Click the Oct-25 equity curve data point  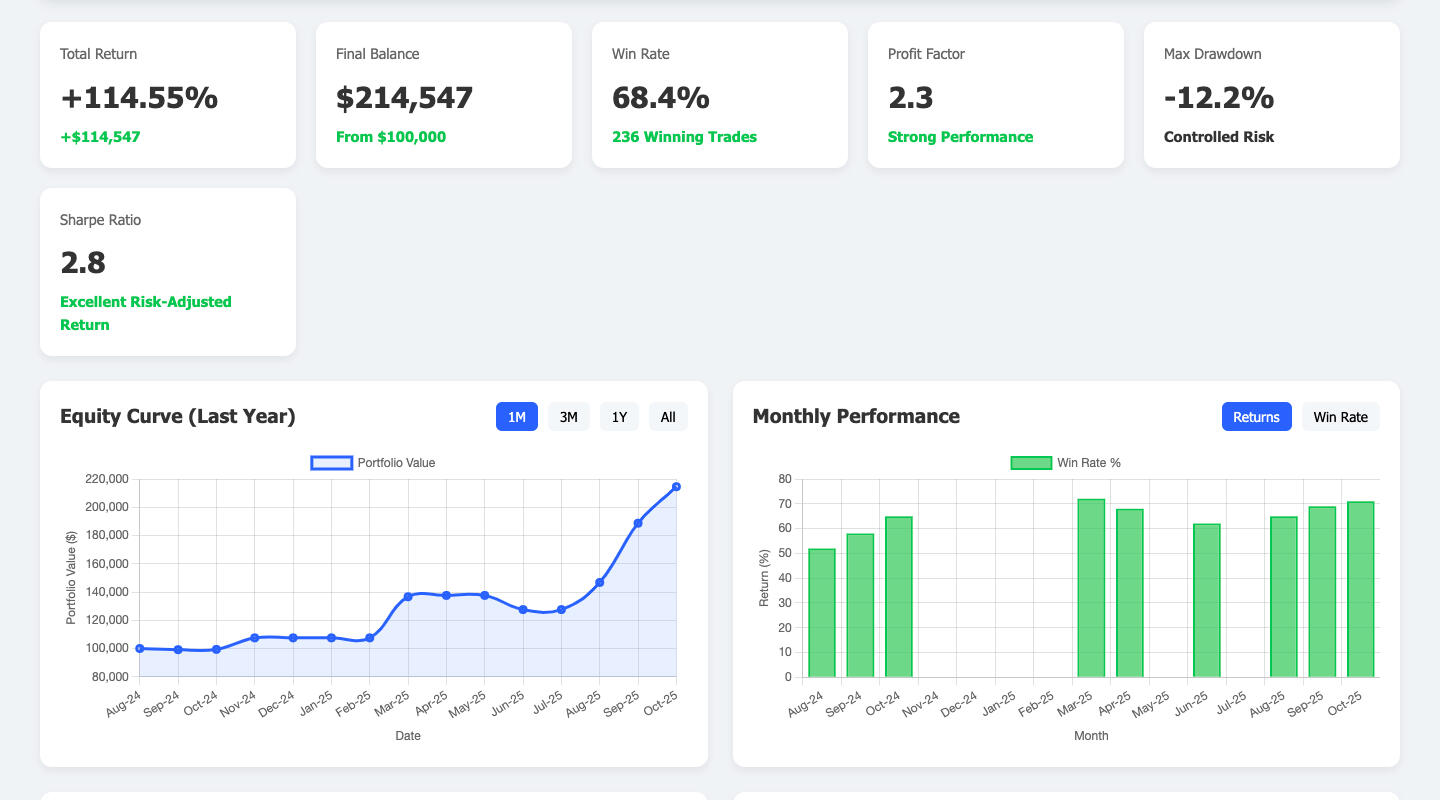[x=676, y=487]
